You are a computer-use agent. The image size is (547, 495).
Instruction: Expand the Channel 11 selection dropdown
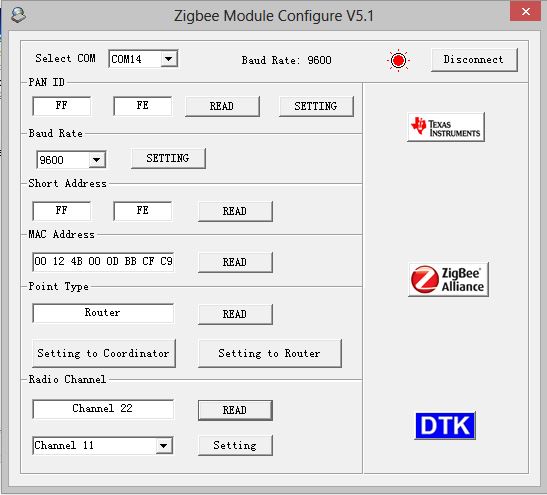(x=164, y=445)
